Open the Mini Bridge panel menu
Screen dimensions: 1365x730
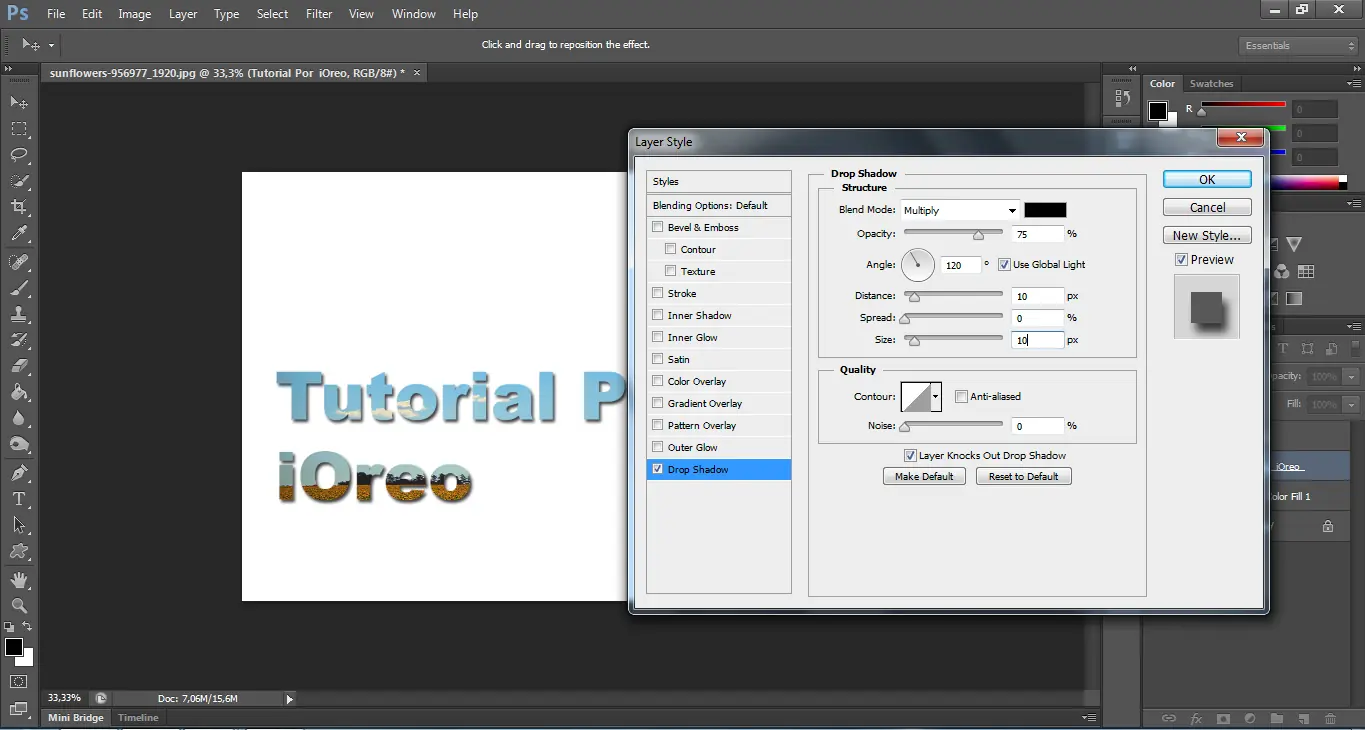1089,717
